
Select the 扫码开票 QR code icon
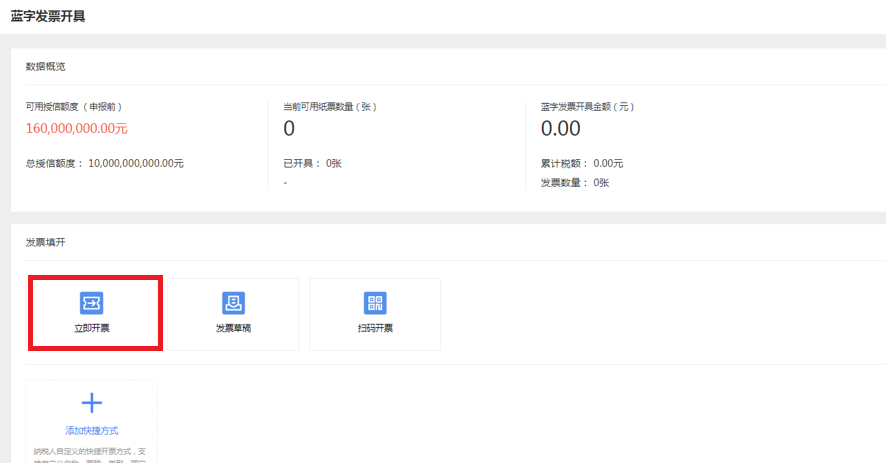(x=375, y=303)
